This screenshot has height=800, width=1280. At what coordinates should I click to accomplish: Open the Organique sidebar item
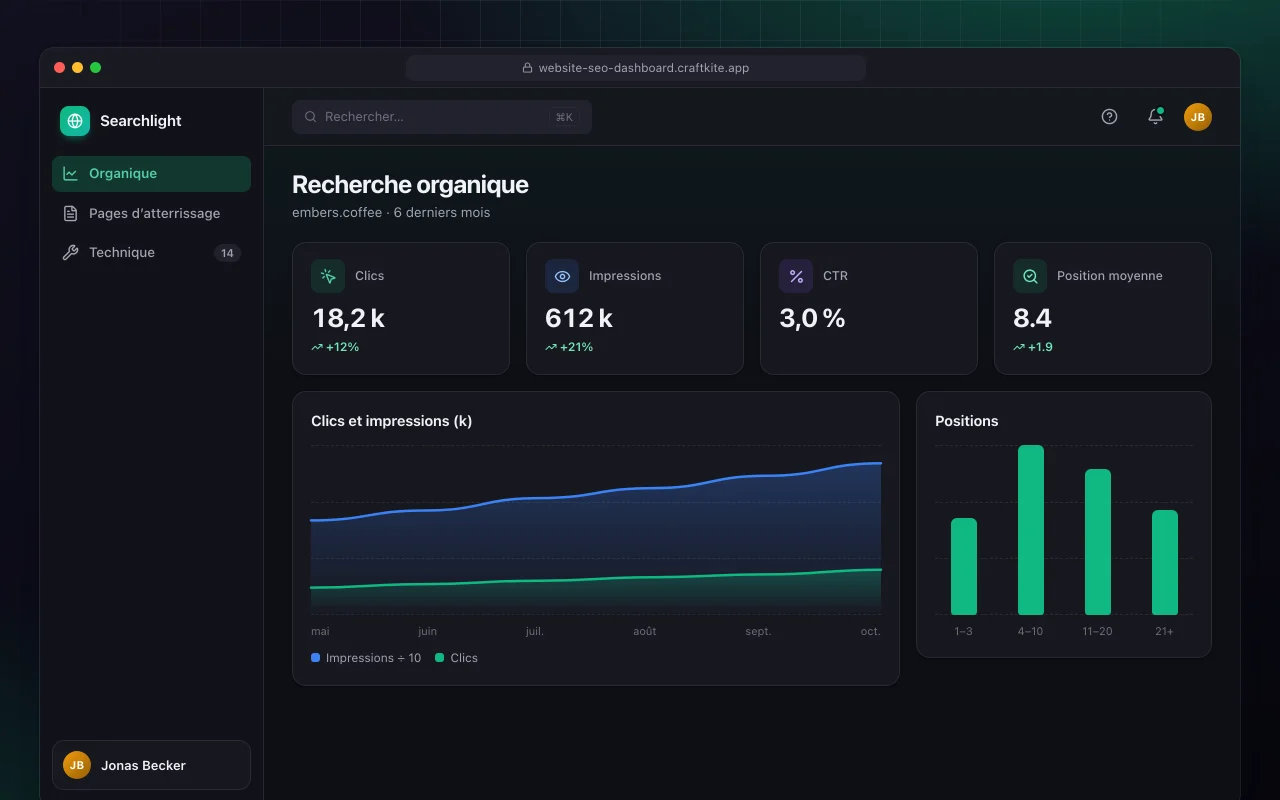[151, 174]
